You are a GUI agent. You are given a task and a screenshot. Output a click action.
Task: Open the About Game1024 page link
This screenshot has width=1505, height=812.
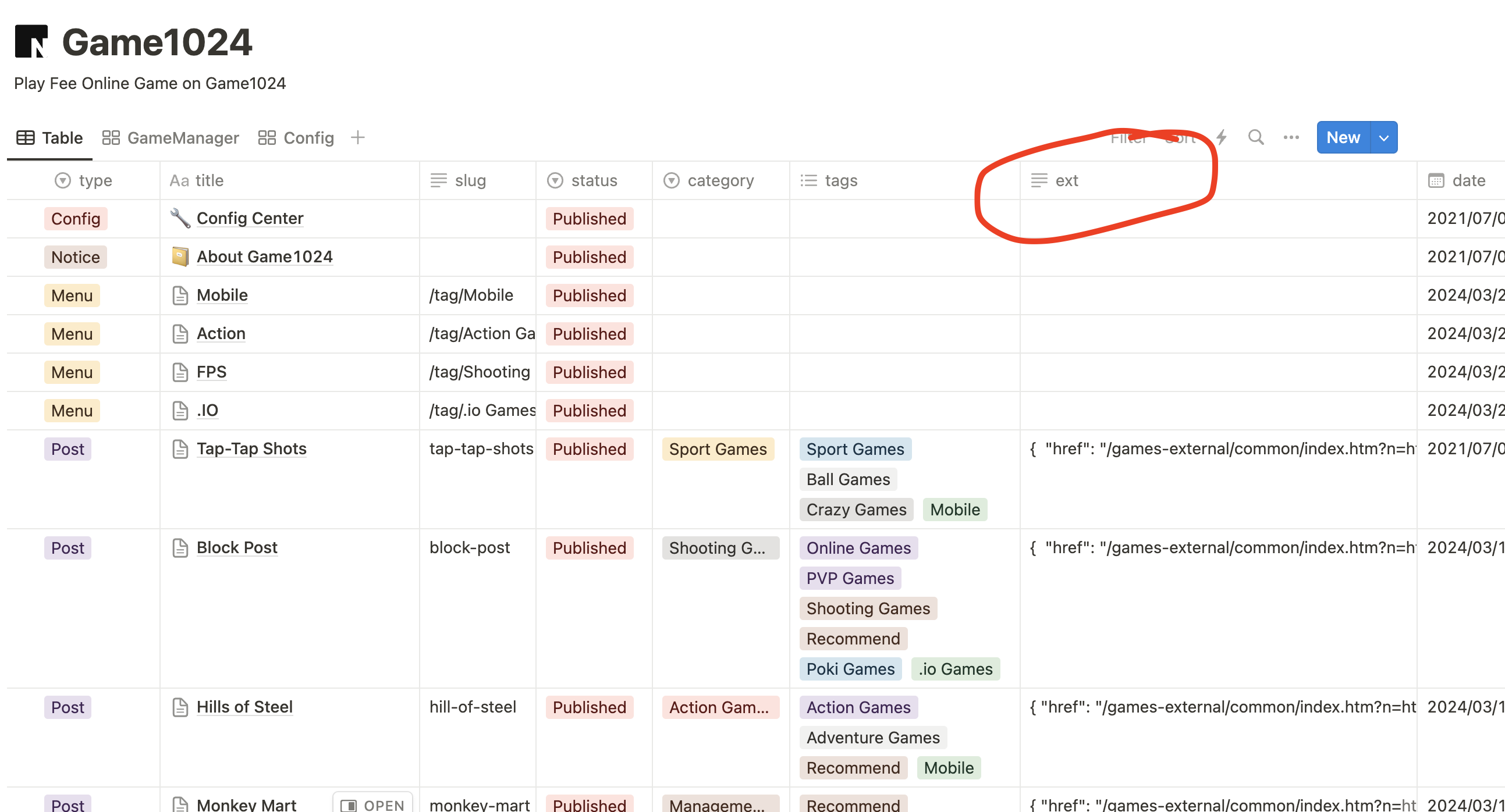pyautogui.click(x=265, y=257)
